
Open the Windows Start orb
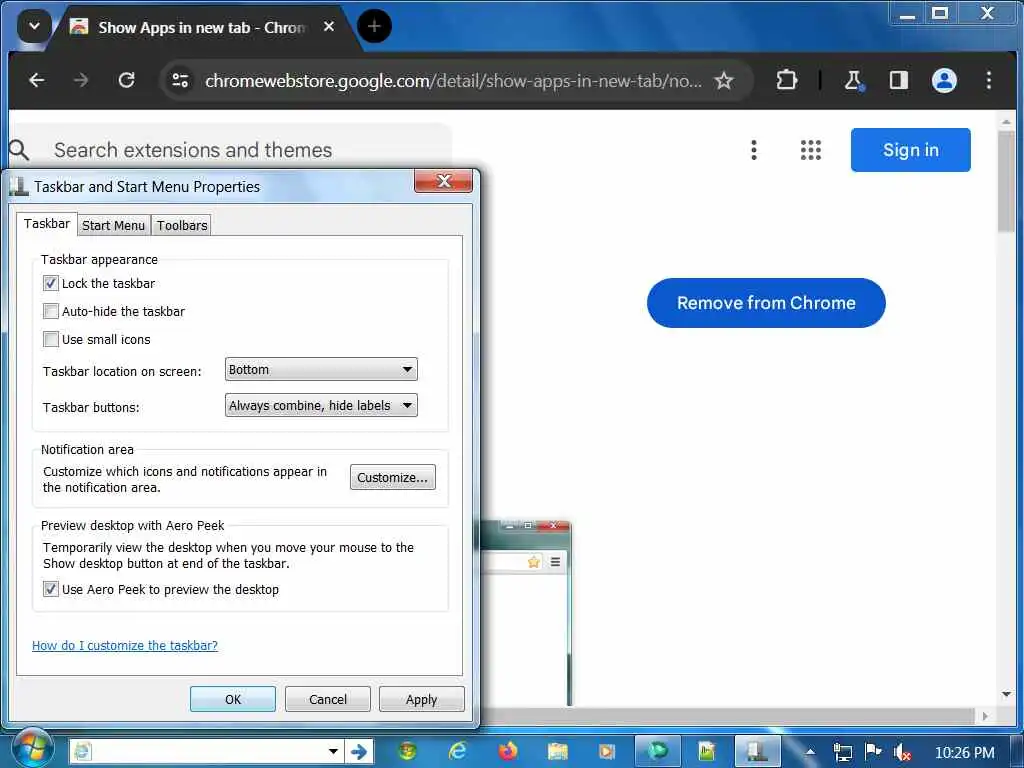click(x=33, y=750)
